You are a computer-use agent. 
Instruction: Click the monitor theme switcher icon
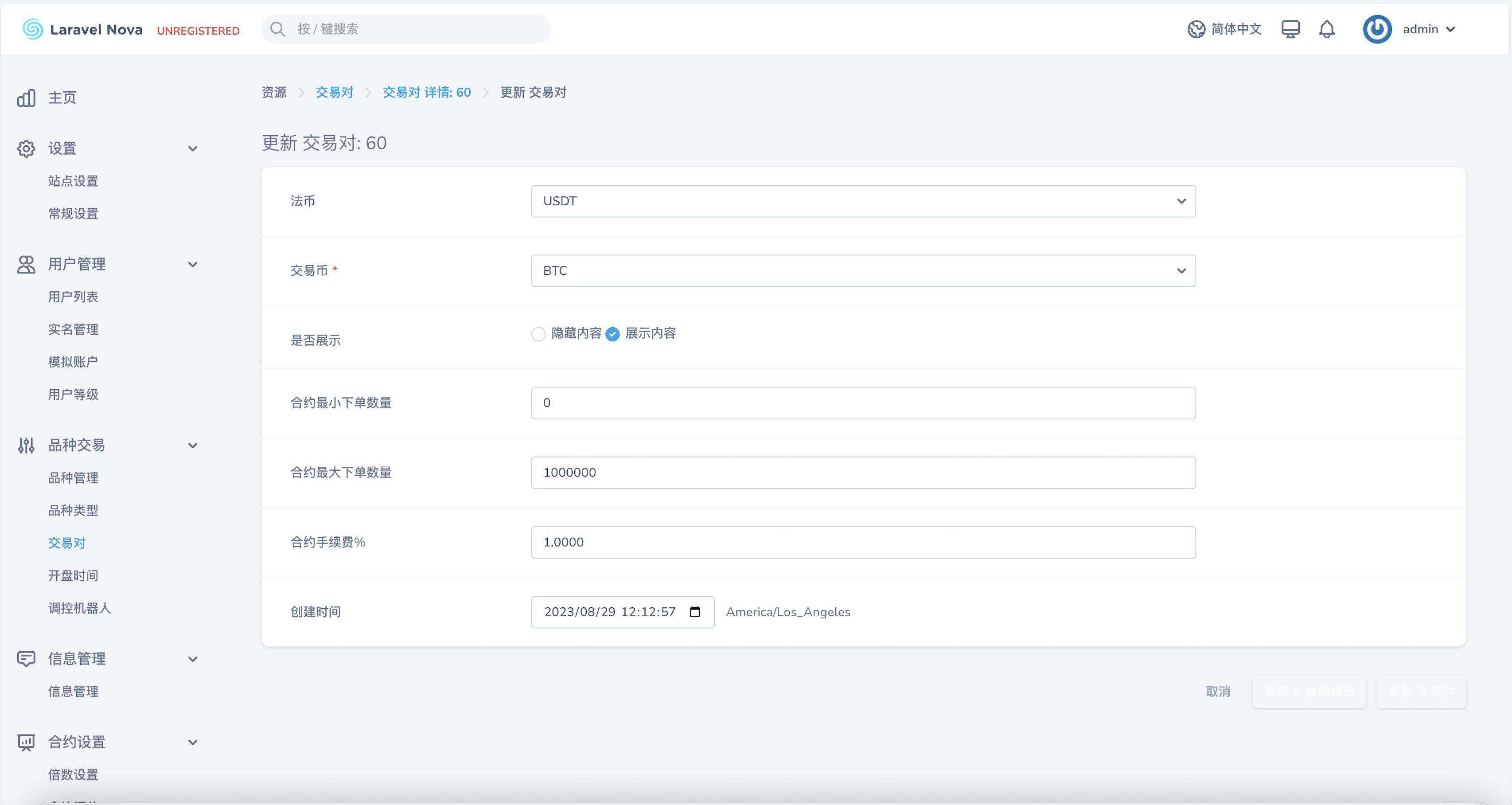(1290, 29)
